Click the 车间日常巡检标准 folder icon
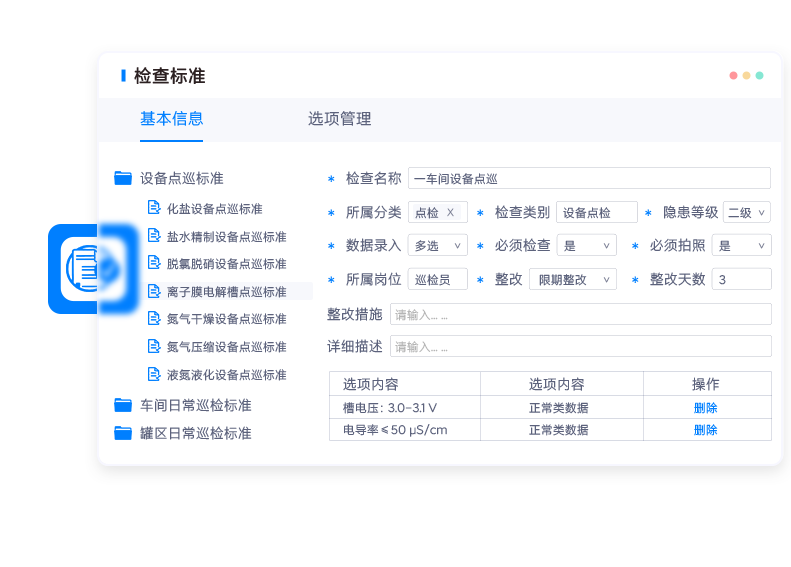The height and width of the screenshot is (567, 791). click(x=123, y=405)
